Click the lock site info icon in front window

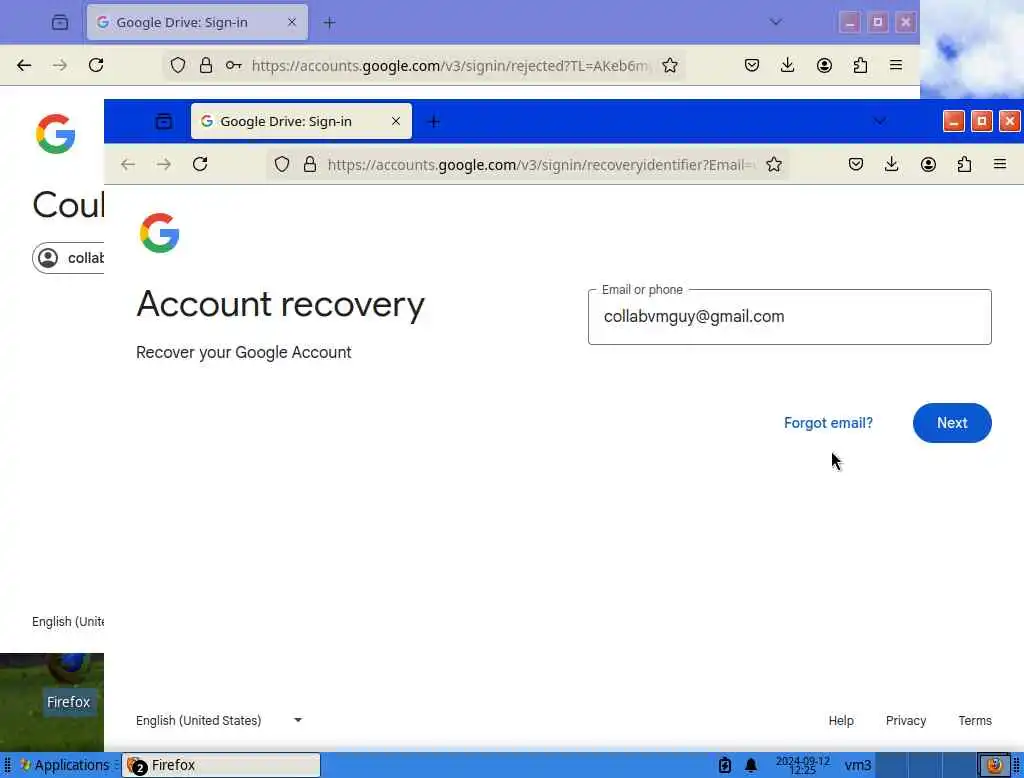pos(310,164)
